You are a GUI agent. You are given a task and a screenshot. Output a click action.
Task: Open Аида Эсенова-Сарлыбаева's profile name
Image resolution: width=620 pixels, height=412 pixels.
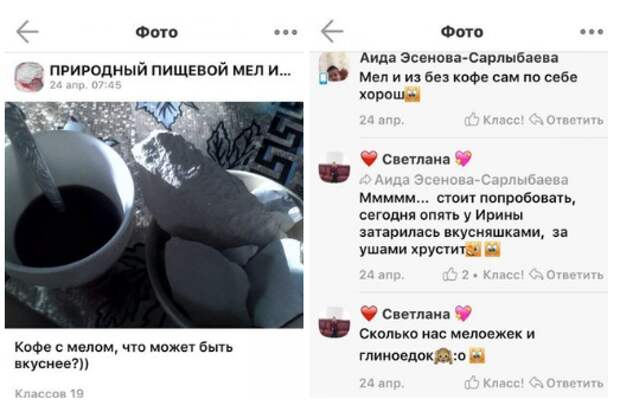pyautogui.click(x=459, y=58)
